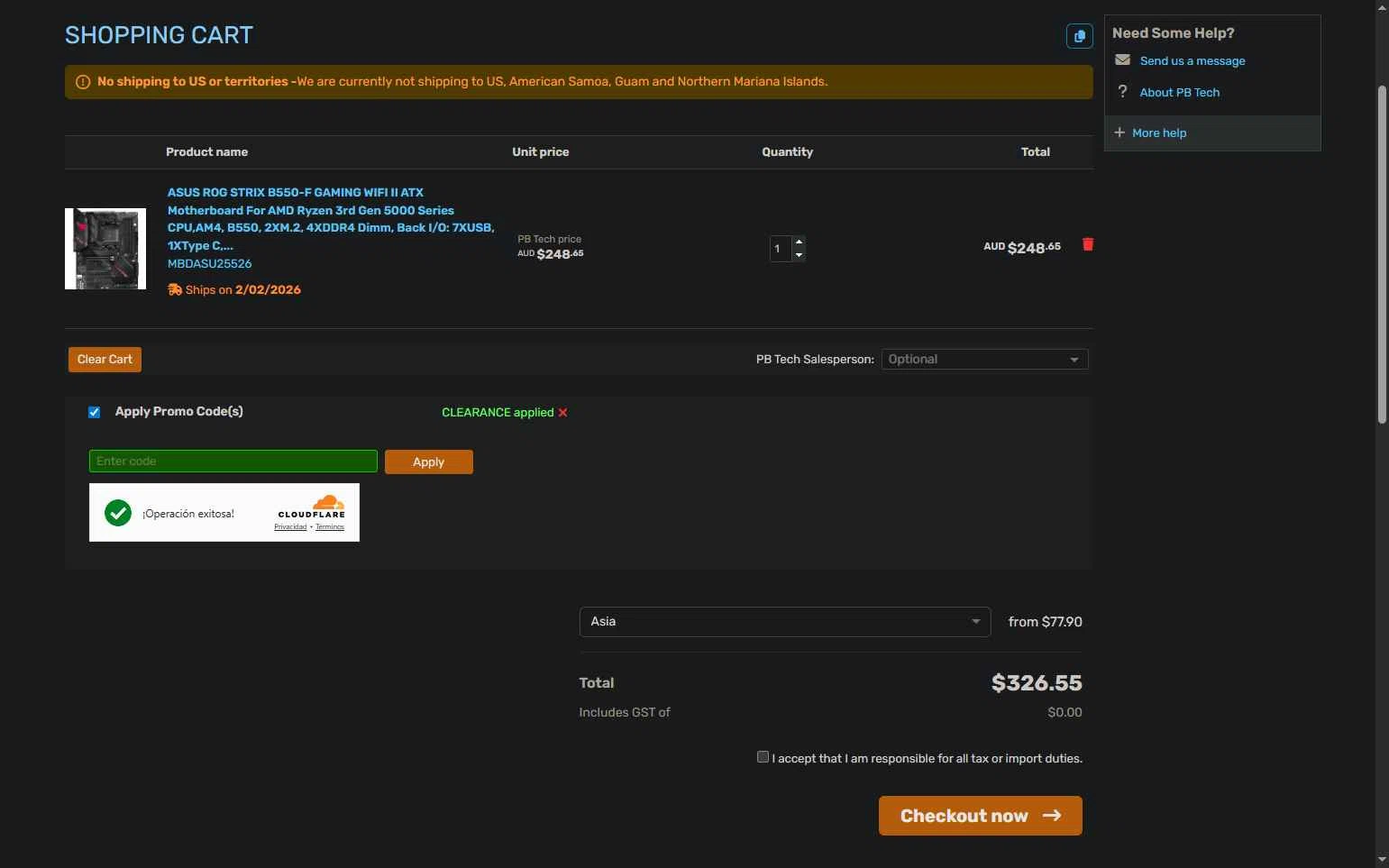The height and width of the screenshot is (868, 1389).
Task: Click the question mark icon beside About PB Tech
Action: tap(1122, 92)
